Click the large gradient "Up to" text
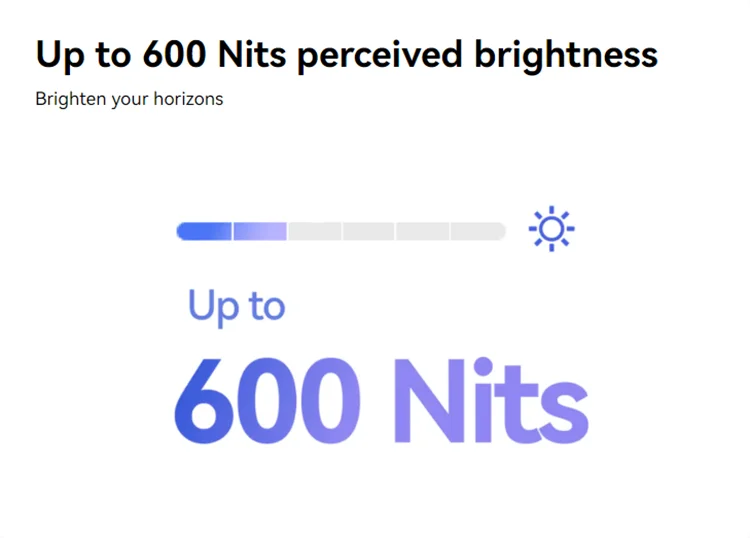This screenshot has width=750, height=538. point(237,305)
